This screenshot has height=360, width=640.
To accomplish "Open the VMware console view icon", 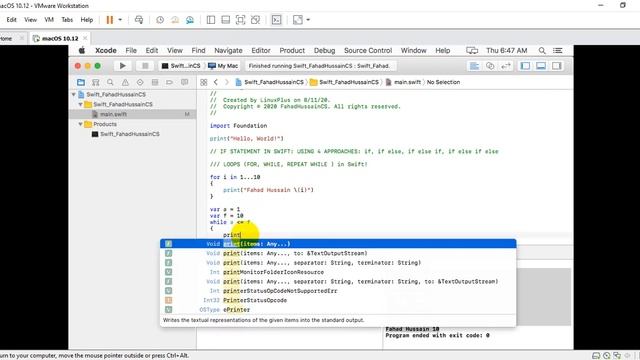I will coord(276,20).
